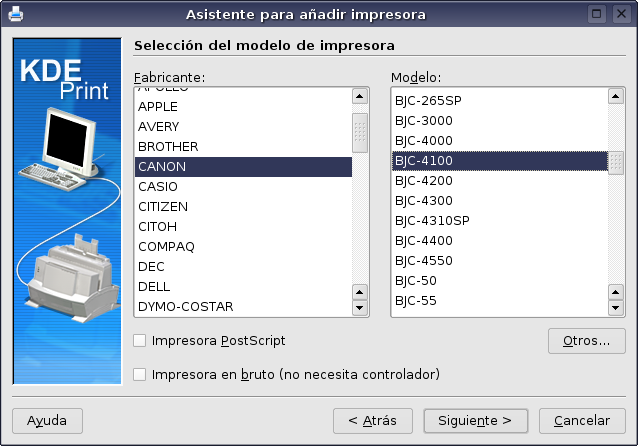Choose model BJC-4550
The image size is (638, 446).
500,260
